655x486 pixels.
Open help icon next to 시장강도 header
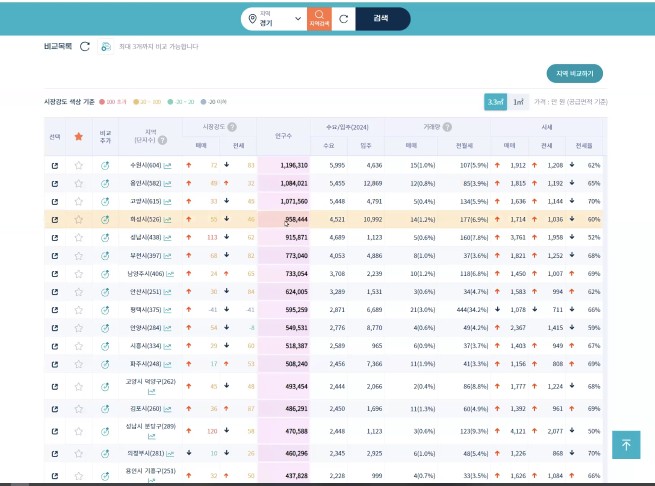[232, 127]
